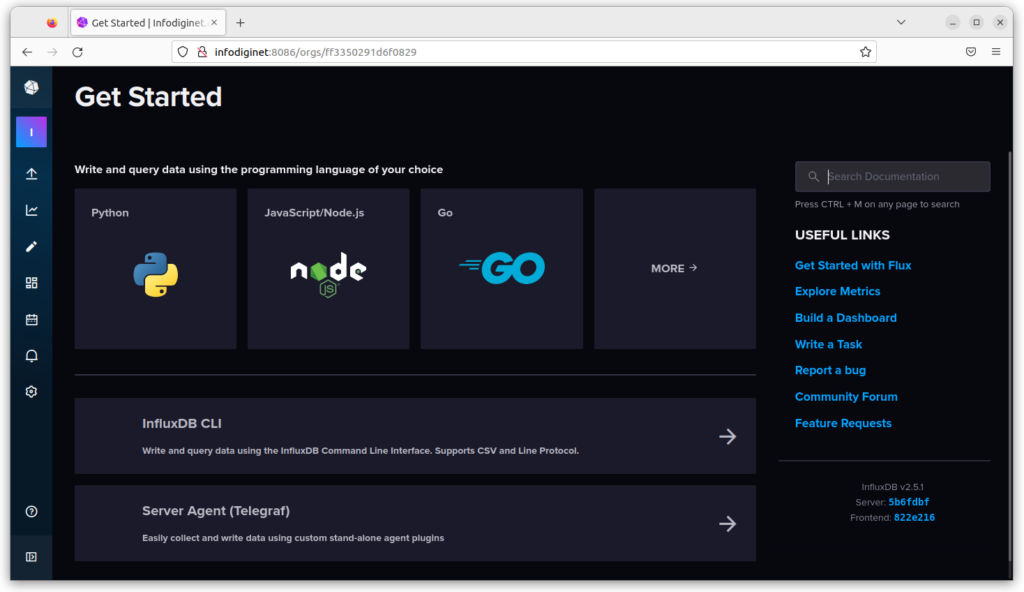Open the Write a Task link
1024x592 pixels.
click(828, 344)
